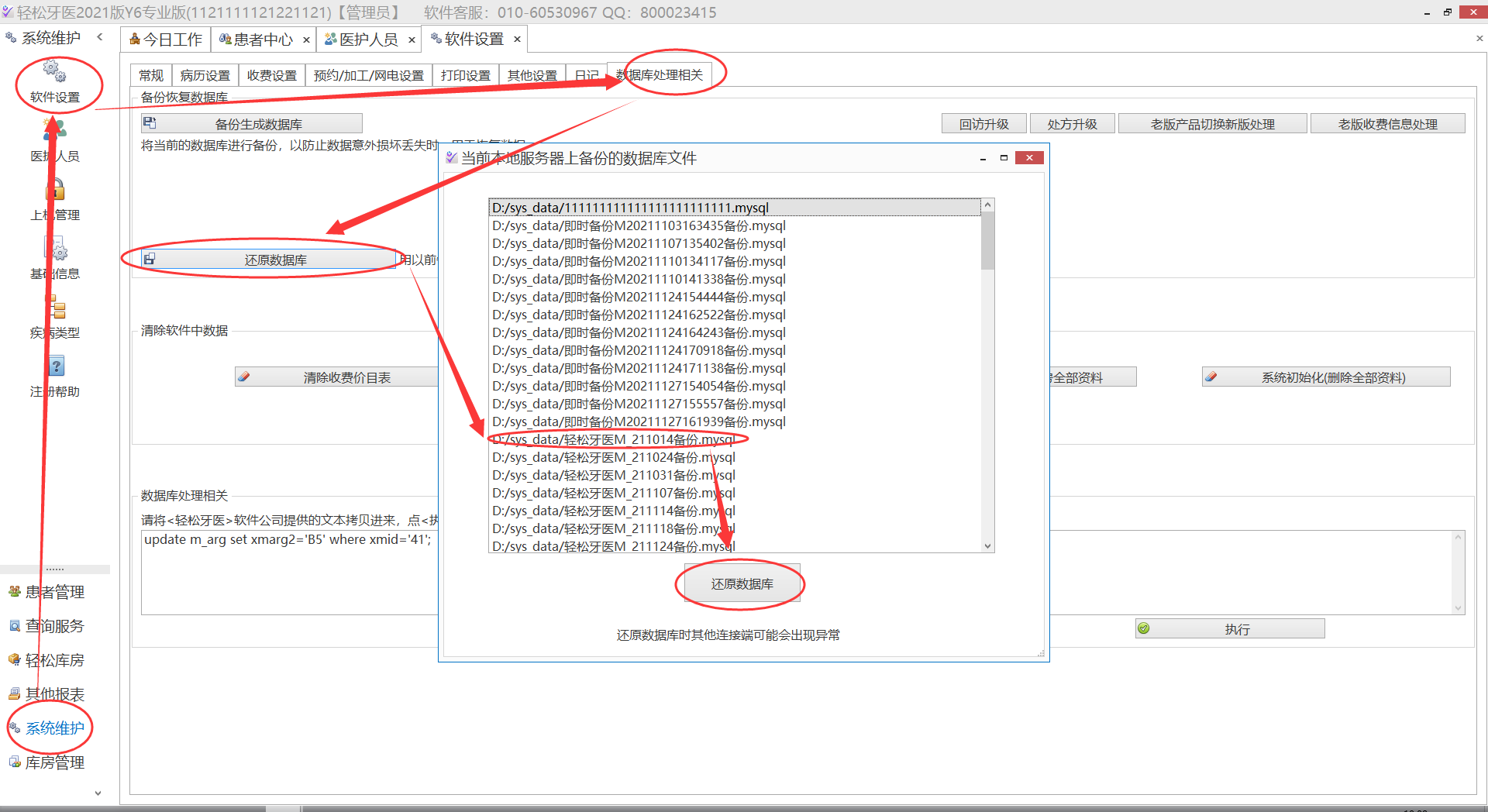
Task: Open 医护人员 sidebar icon
Action: [54, 132]
